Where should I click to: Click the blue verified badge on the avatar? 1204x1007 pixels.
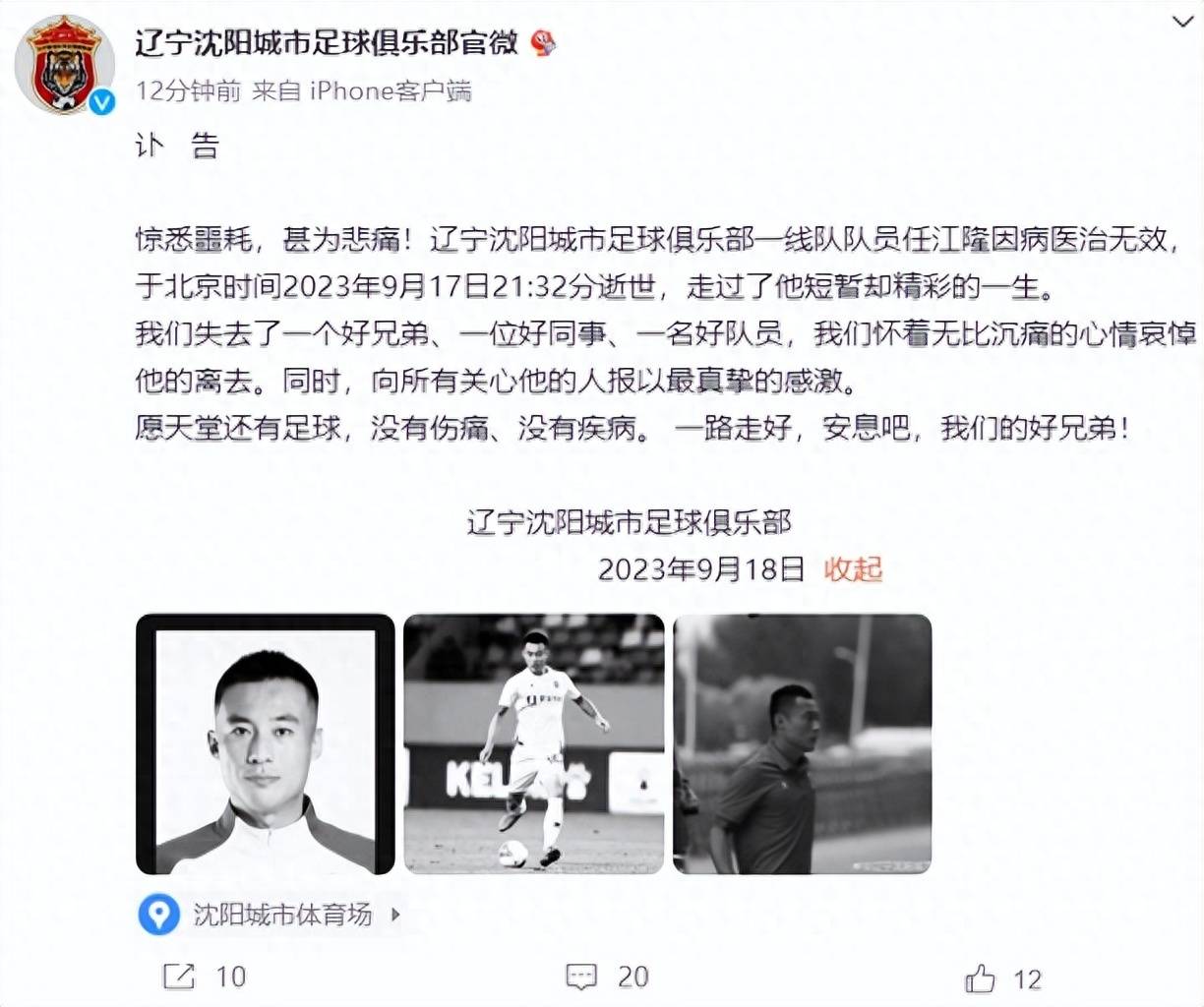(x=103, y=103)
